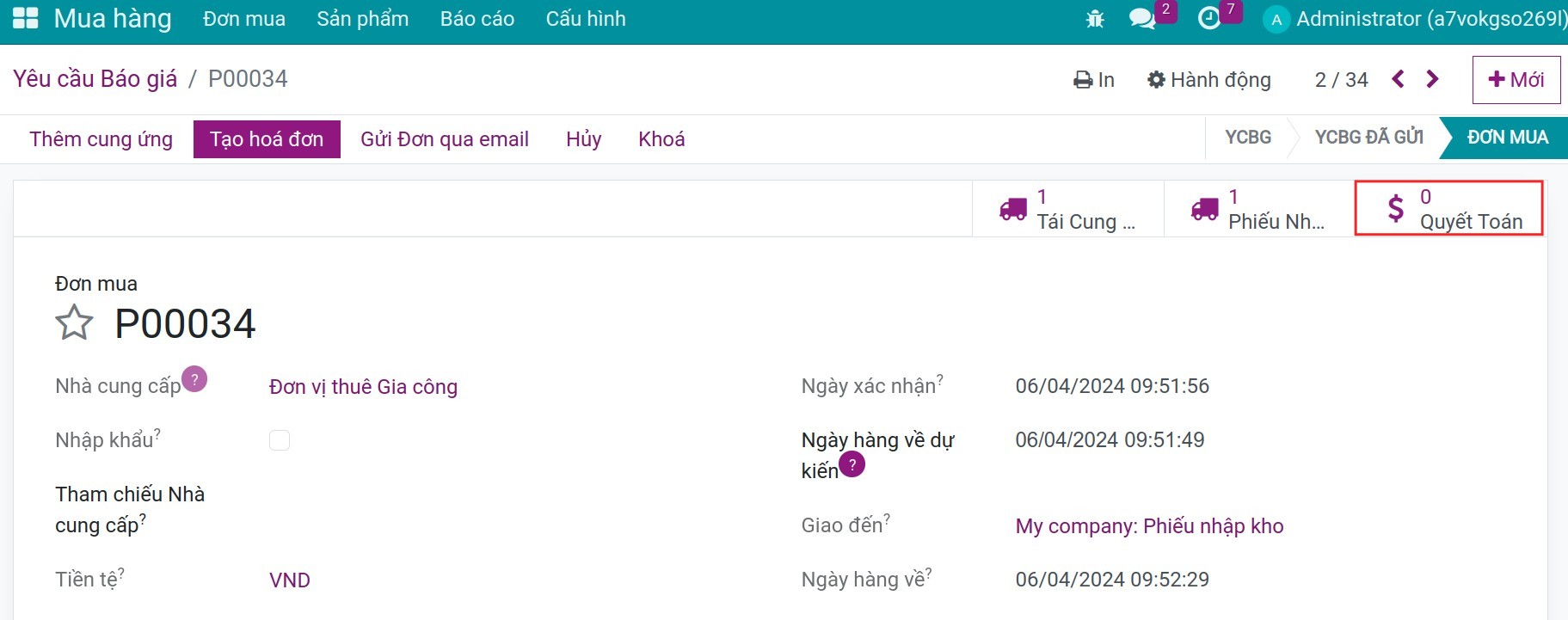The image size is (1568, 620).
Task: Click Ngày hàng về dự kiến date value 09:51:49
Action: (x=1110, y=440)
